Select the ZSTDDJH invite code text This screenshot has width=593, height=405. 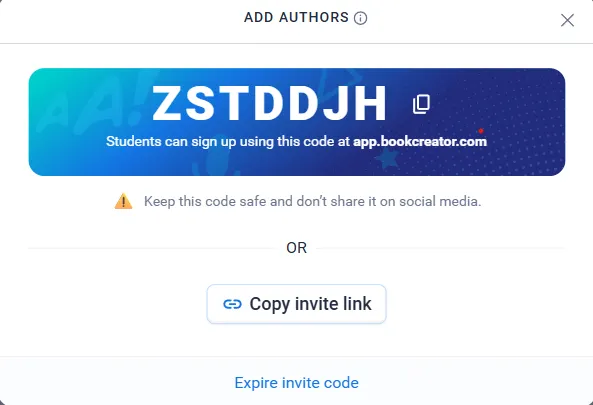[269, 103]
